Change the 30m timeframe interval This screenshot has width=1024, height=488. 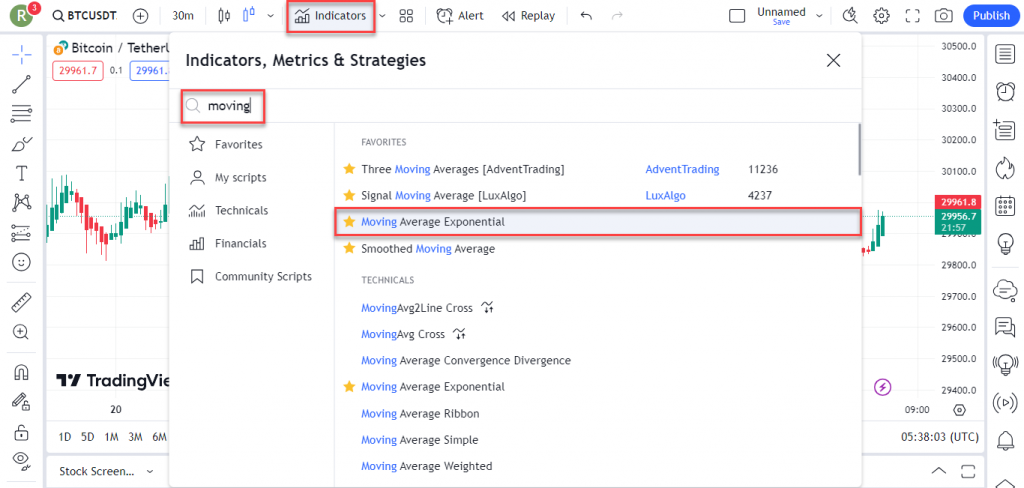tap(182, 16)
